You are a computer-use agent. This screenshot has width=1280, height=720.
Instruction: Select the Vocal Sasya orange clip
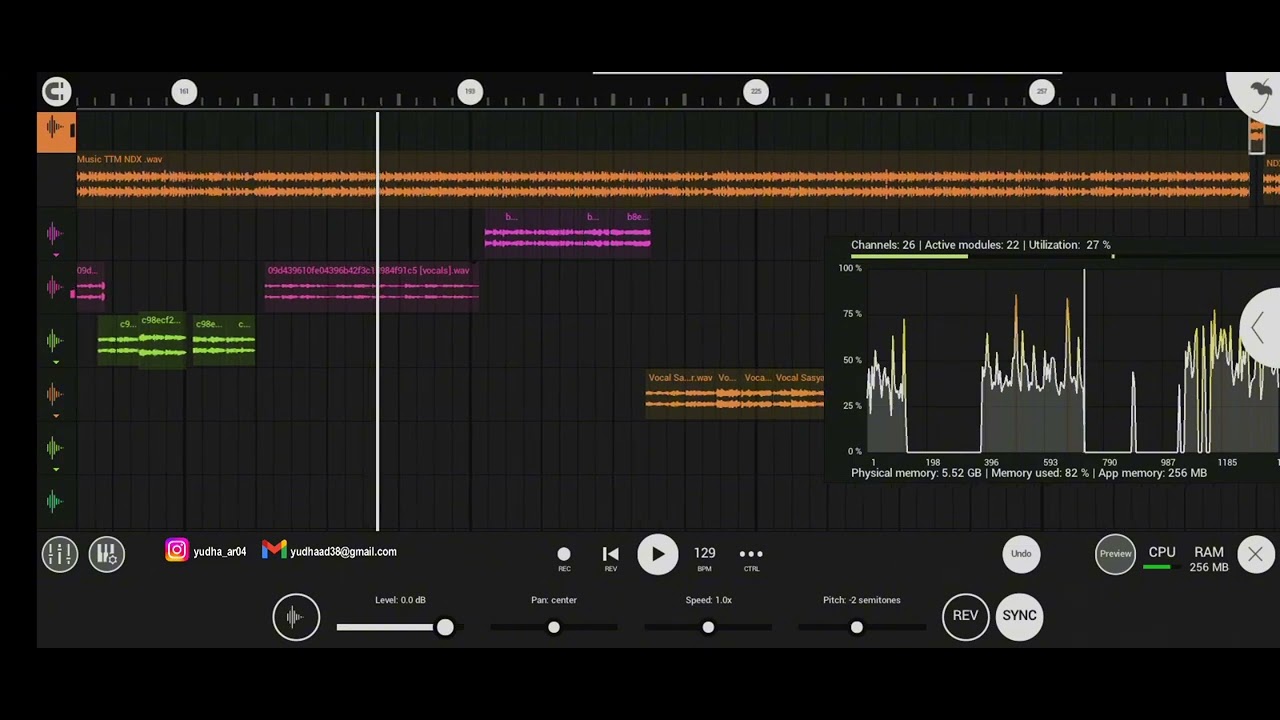pos(799,394)
